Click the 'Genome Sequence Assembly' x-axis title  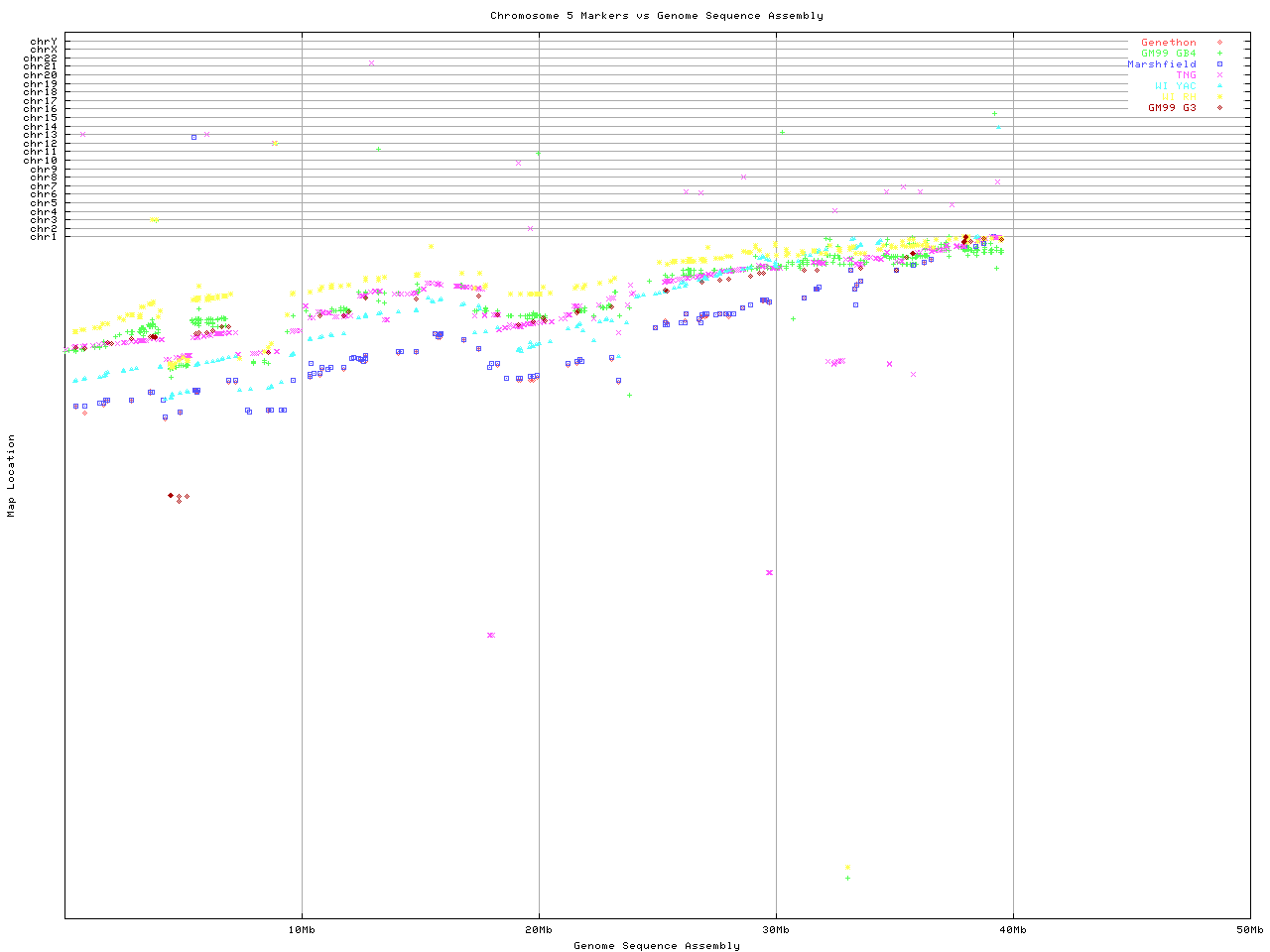[656, 946]
